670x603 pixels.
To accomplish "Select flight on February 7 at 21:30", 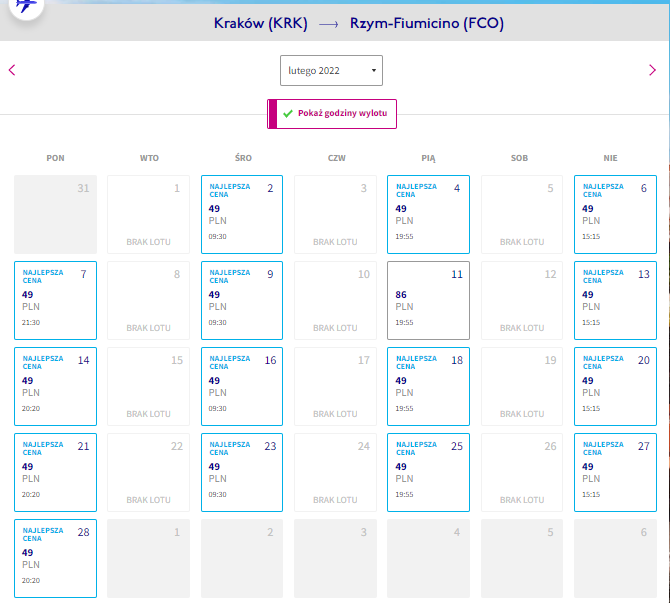I will point(56,300).
